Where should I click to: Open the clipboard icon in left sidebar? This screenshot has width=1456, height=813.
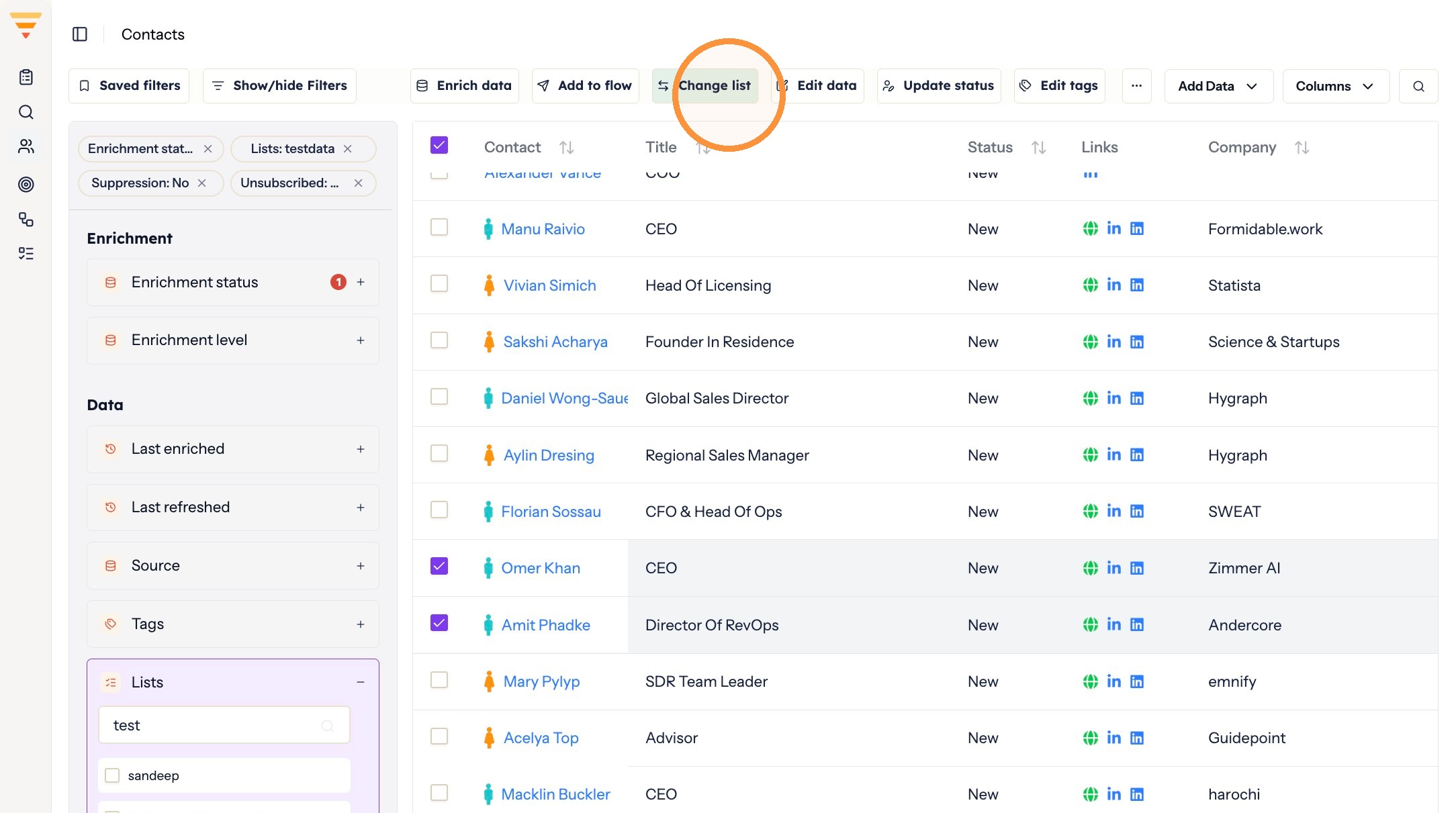[26, 77]
